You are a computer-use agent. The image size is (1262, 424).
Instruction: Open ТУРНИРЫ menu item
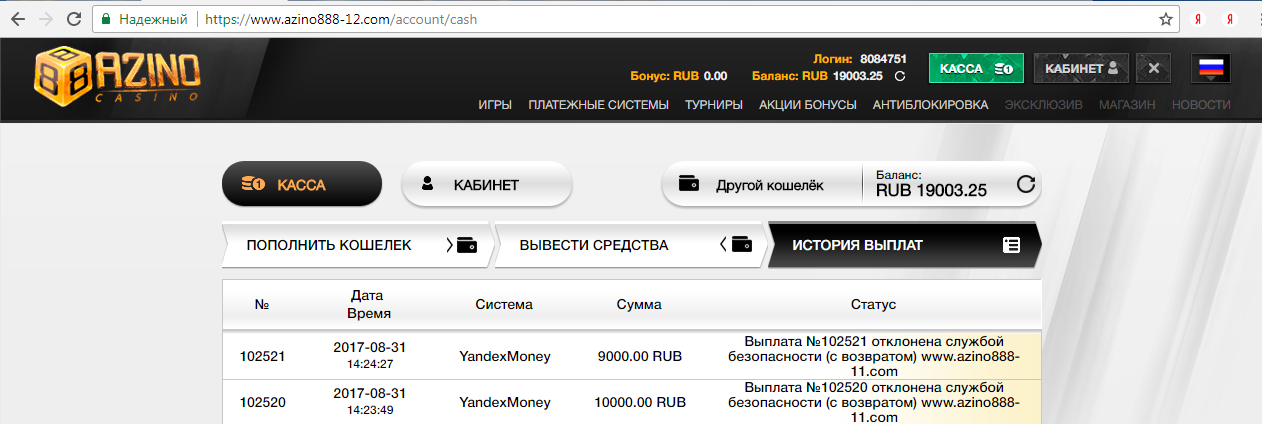click(x=713, y=105)
